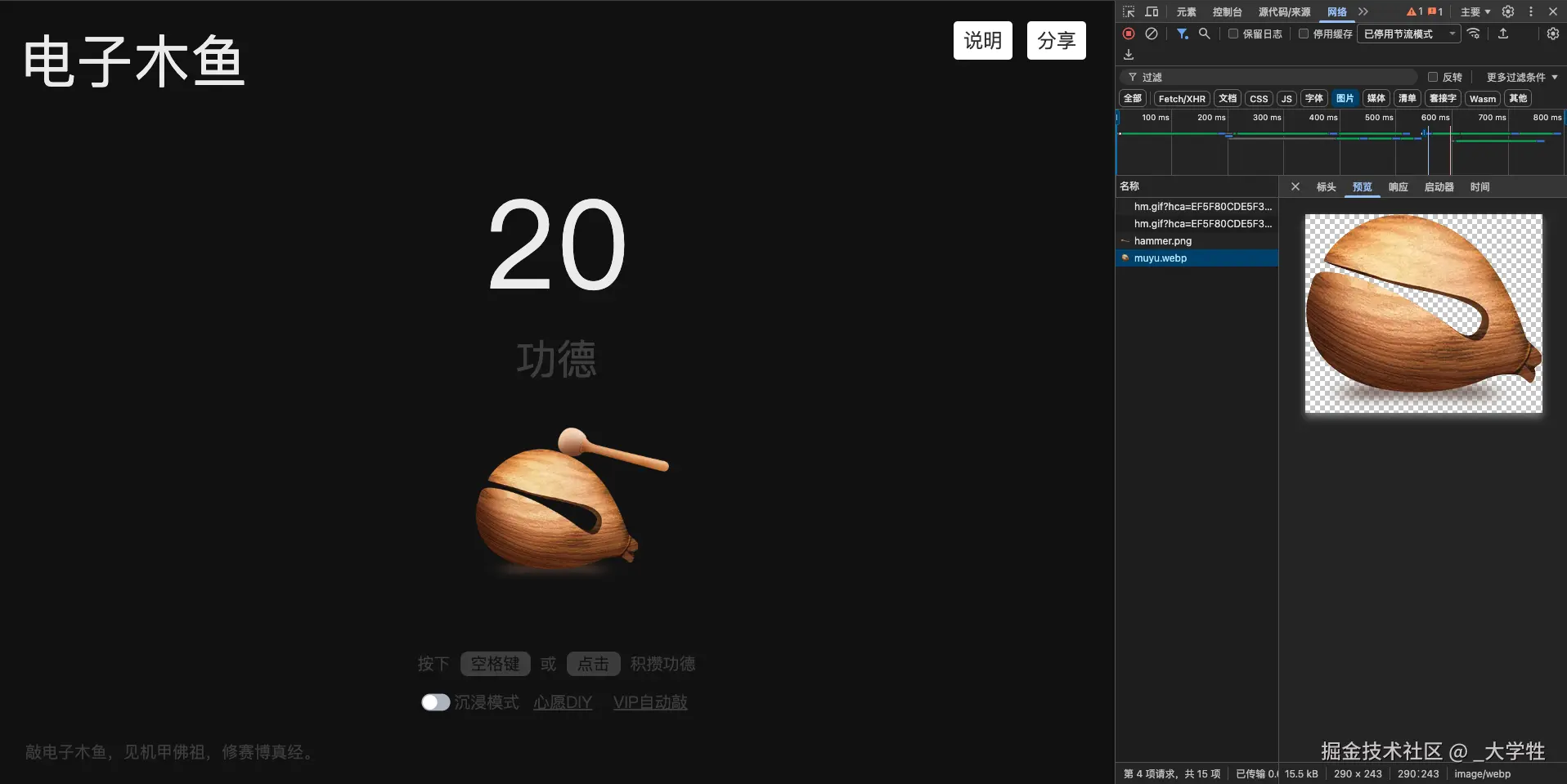Screen dimensions: 1567x784
Task: Enable the 保留日志 checkbox
Action: 1235,34
